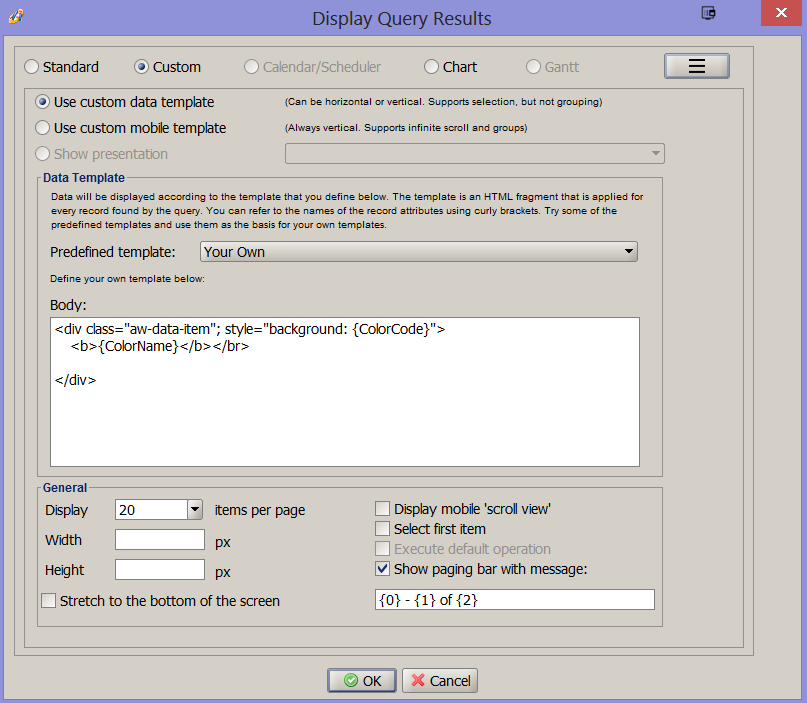This screenshot has height=703, width=807.
Task: Open the hamburger menu button
Action: coord(696,66)
